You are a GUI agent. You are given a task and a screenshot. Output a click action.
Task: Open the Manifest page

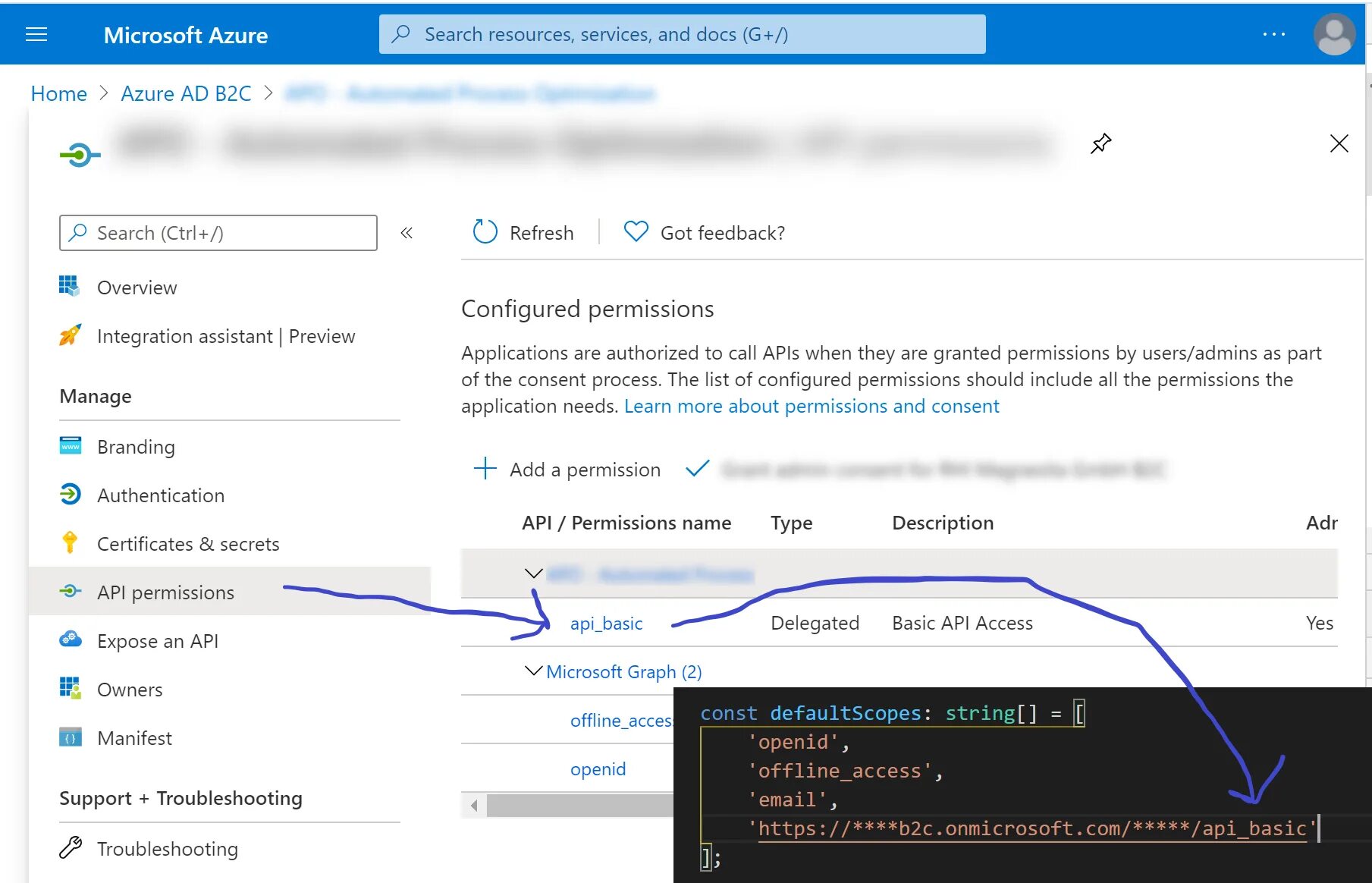pos(134,738)
